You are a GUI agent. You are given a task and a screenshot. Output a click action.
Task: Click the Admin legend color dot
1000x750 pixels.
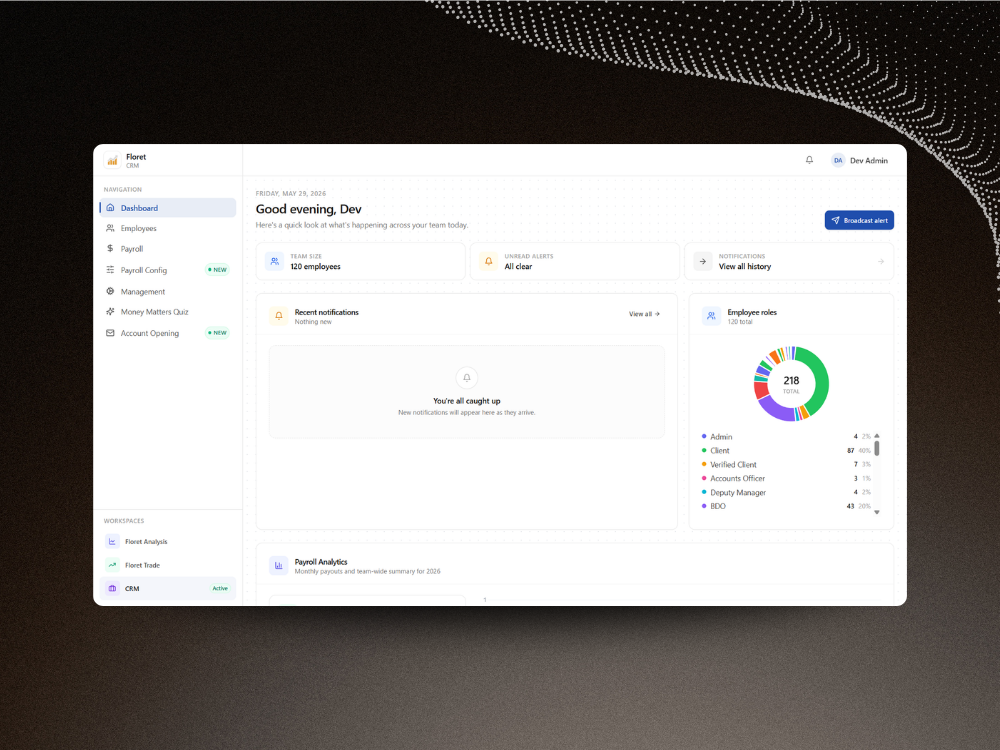[704, 436]
